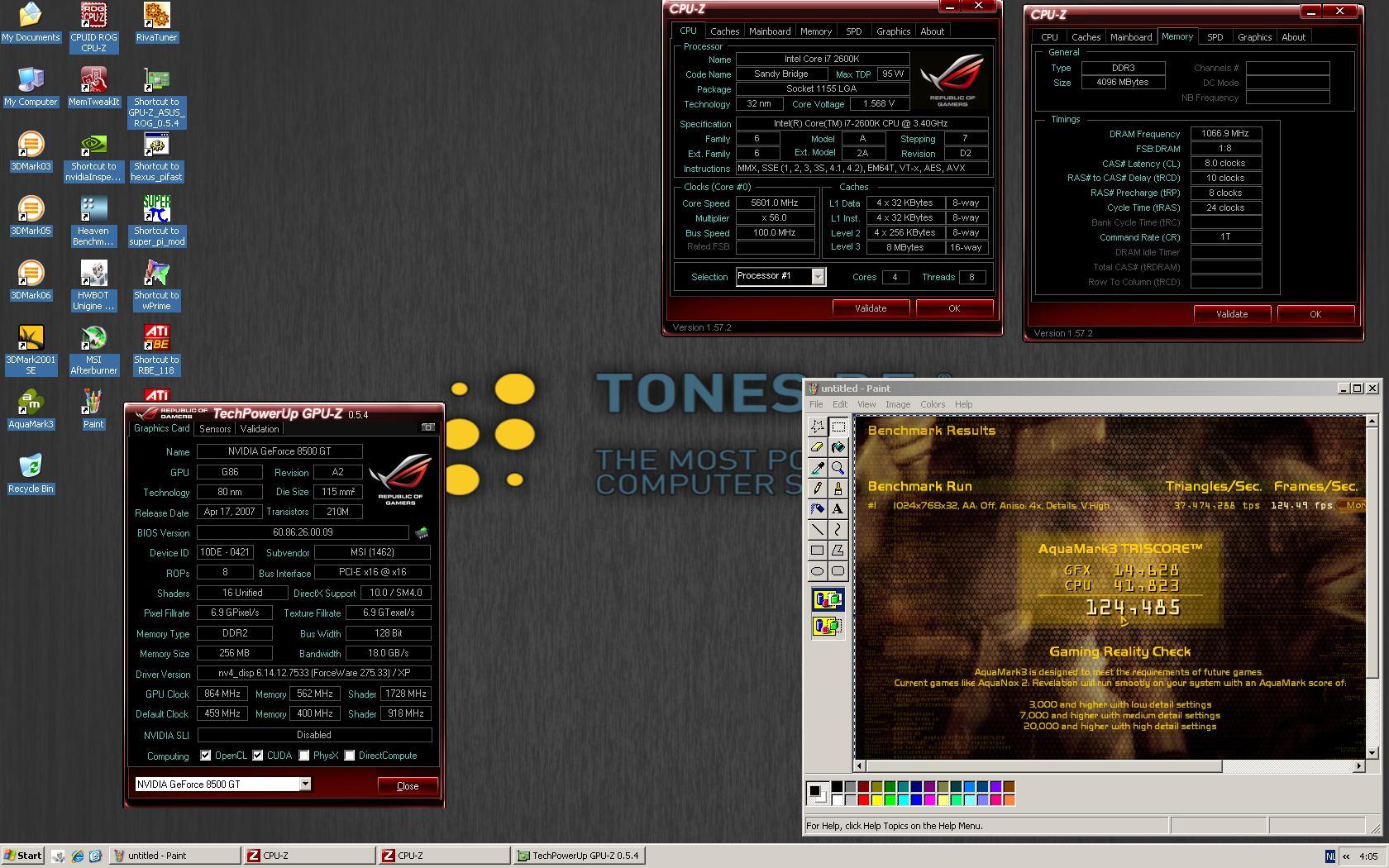Click Validate in the Memory tab CPU-Z window
The image size is (1389, 868).
[1232, 314]
